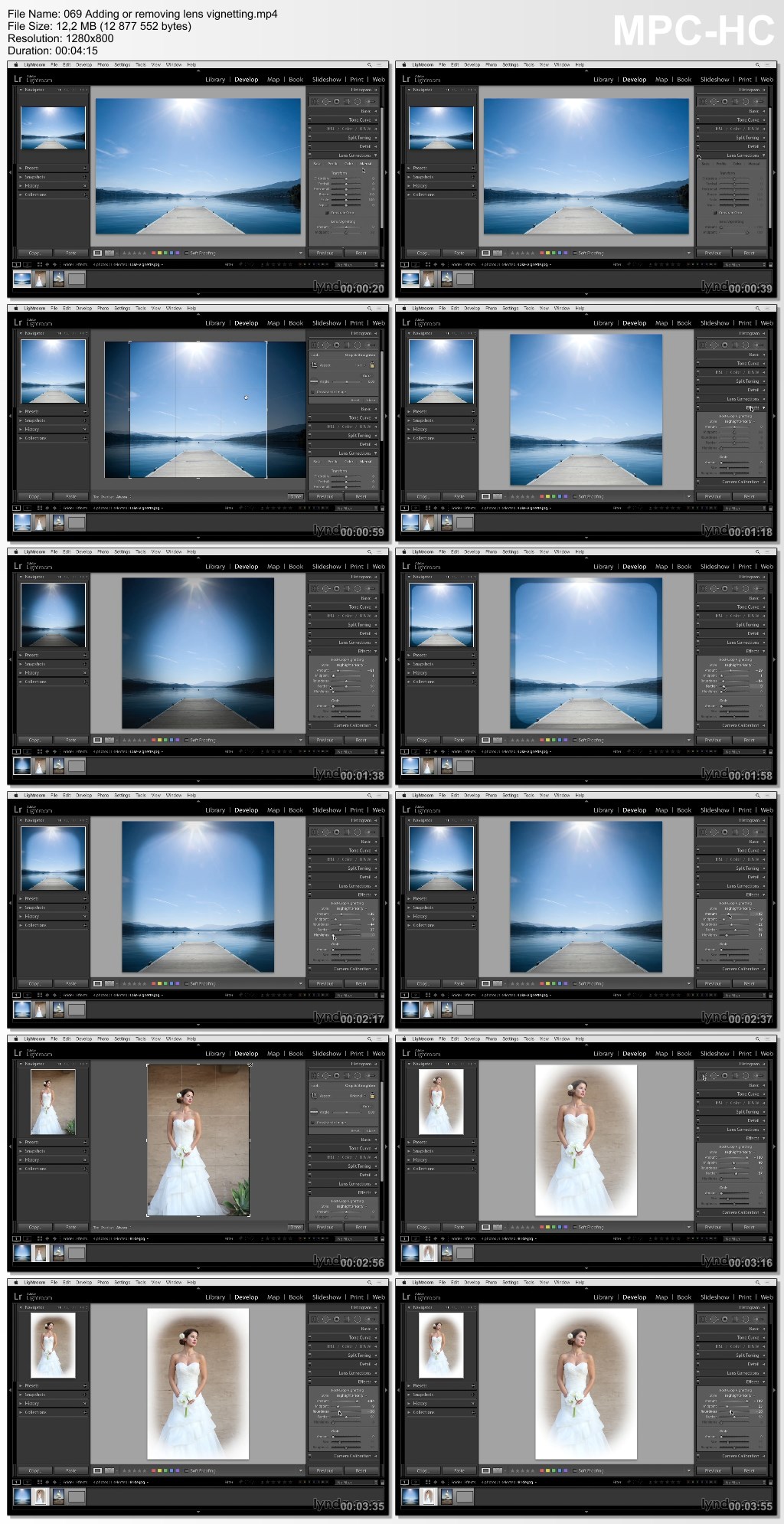784x1524 pixels.
Task: Click Snapshots plus icon in 00:02:17 frame
Action: 85,908
